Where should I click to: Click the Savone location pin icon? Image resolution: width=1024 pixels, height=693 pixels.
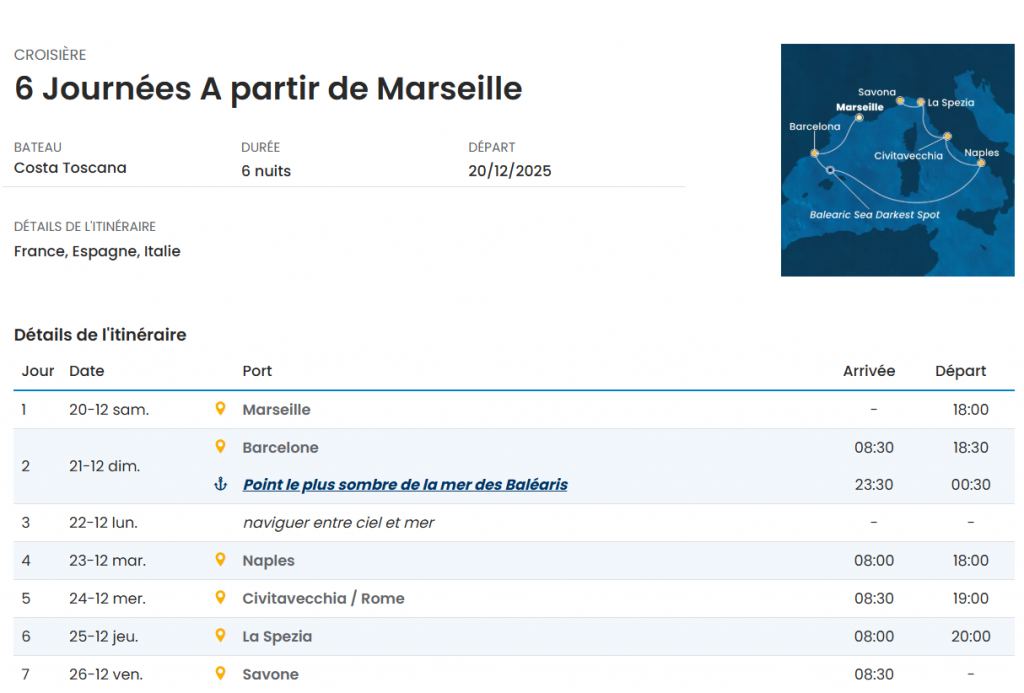(220, 674)
